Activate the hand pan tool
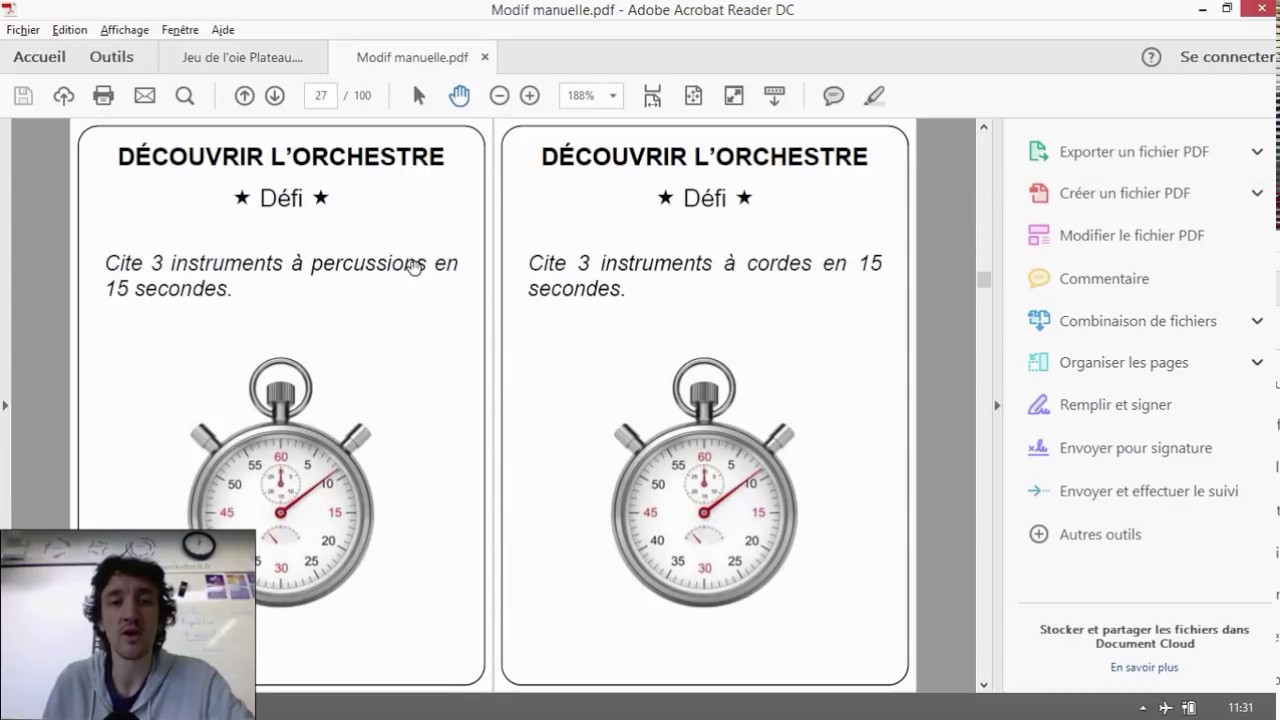This screenshot has height=720, width=1280. coord(459,96)
